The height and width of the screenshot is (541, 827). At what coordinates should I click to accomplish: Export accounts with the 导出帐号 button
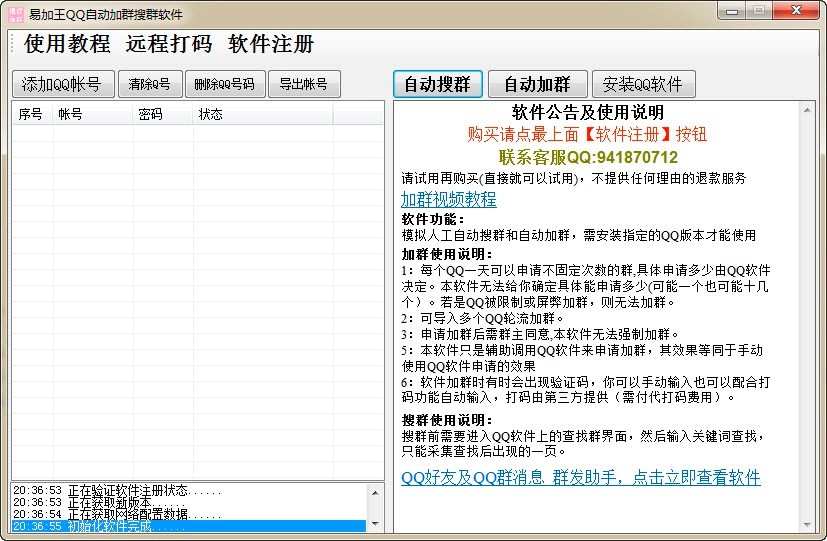[x=304, y=84]
